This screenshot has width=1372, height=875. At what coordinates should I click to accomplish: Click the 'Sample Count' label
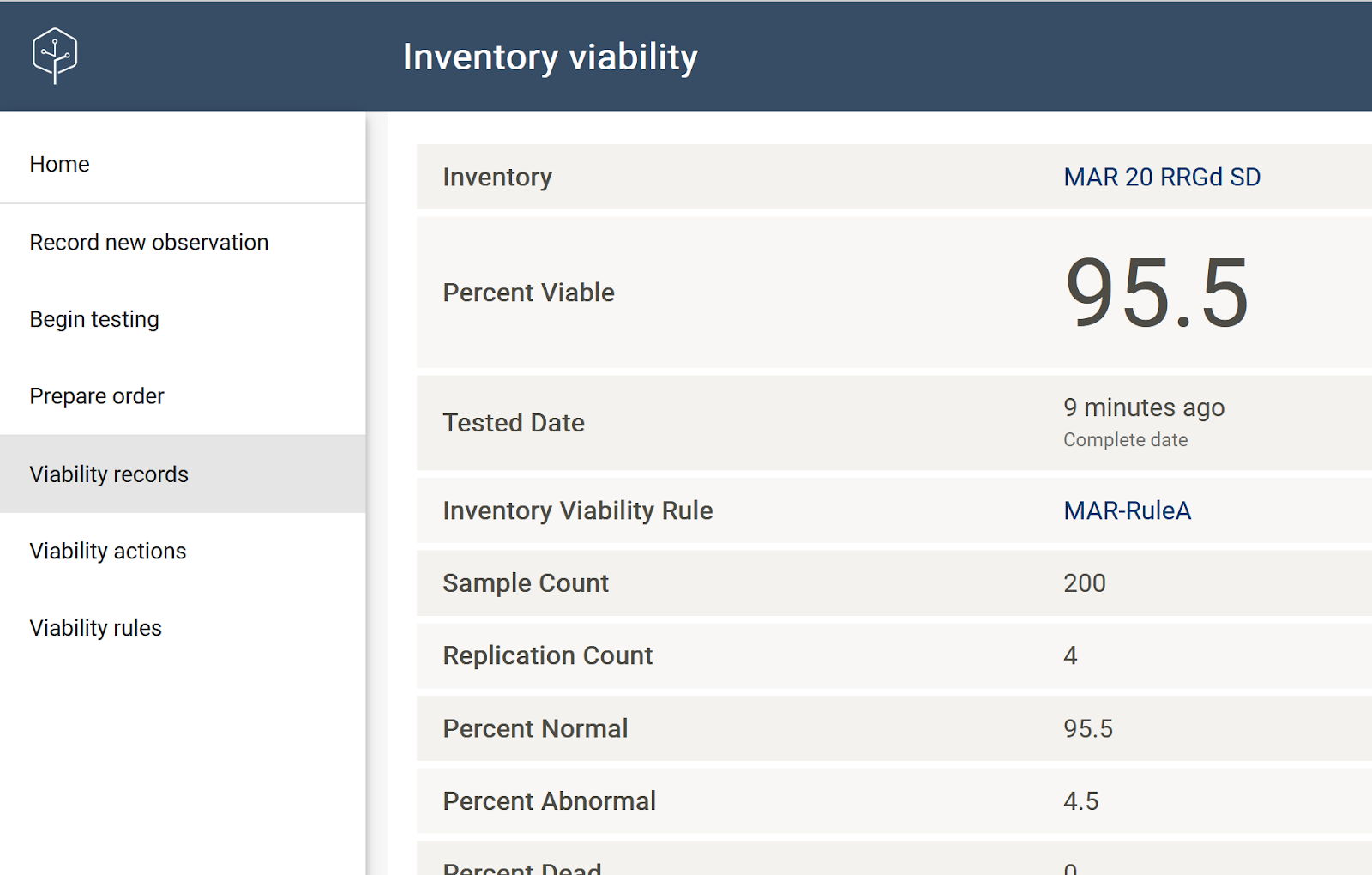526,583
